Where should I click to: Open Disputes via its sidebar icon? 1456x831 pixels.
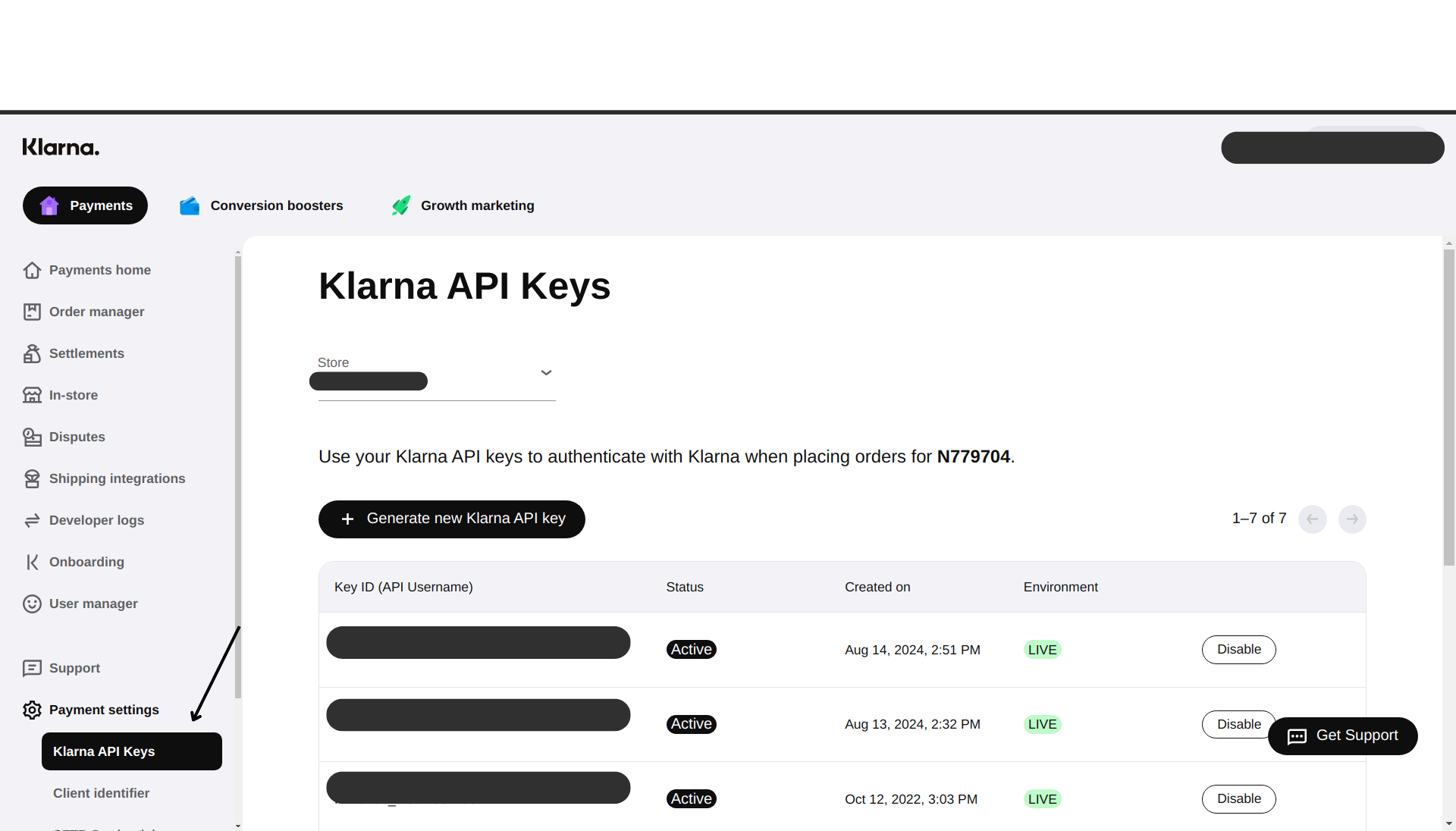32,437
